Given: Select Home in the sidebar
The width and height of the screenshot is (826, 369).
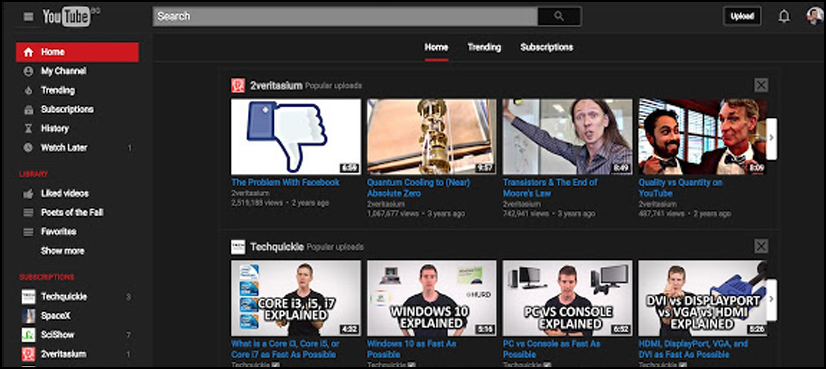Looking at the screenshot, I should coord(77,52).
